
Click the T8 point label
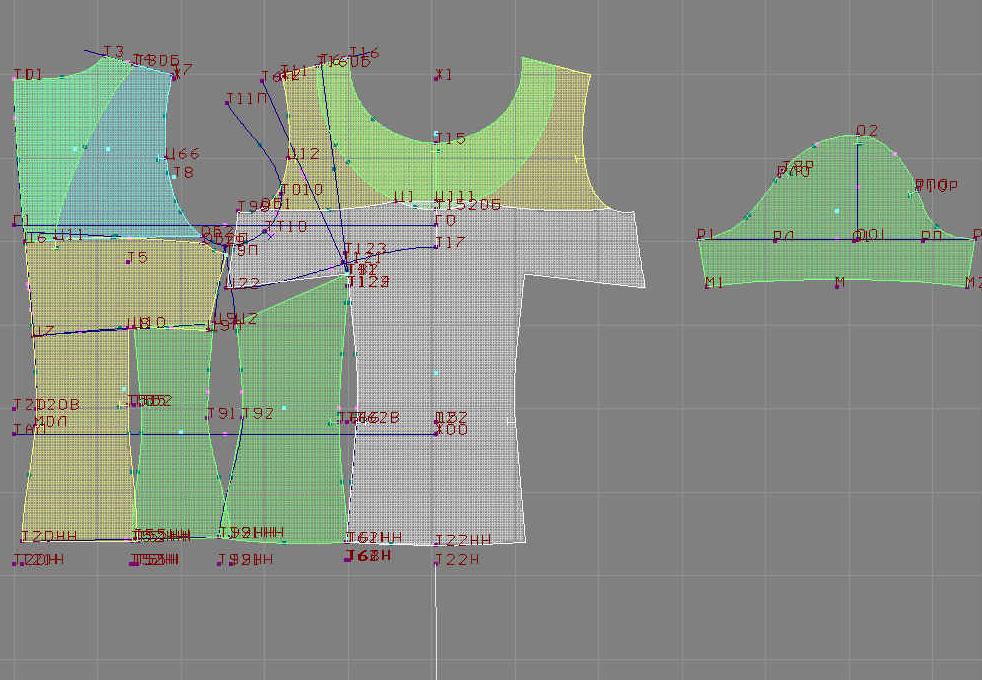click(183, 172)
